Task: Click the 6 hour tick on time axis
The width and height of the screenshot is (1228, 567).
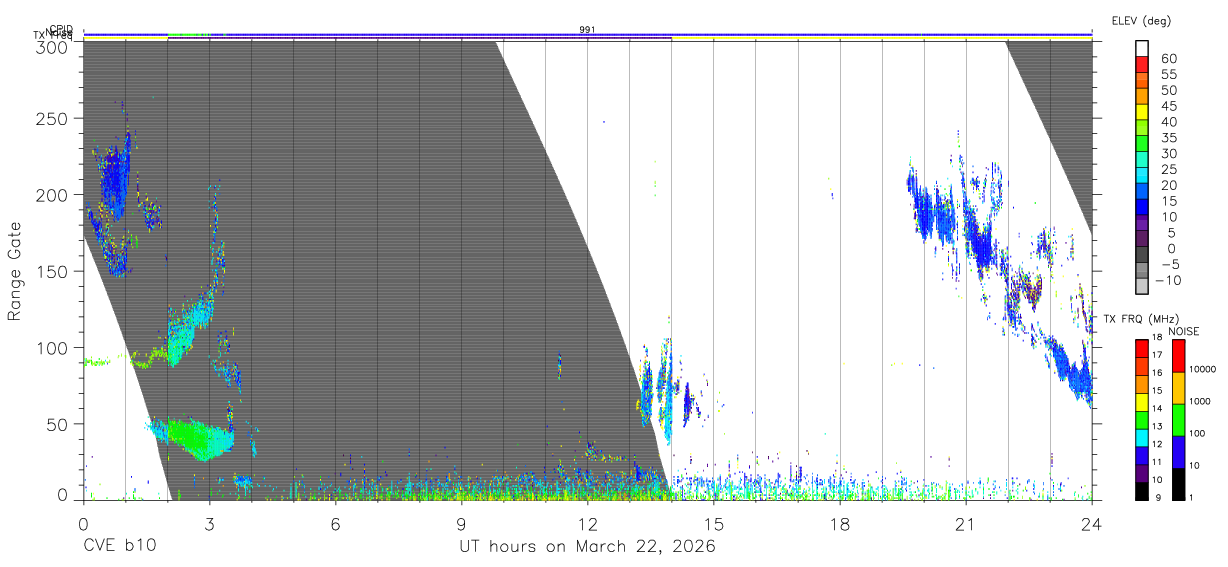Action: [335, 523]
